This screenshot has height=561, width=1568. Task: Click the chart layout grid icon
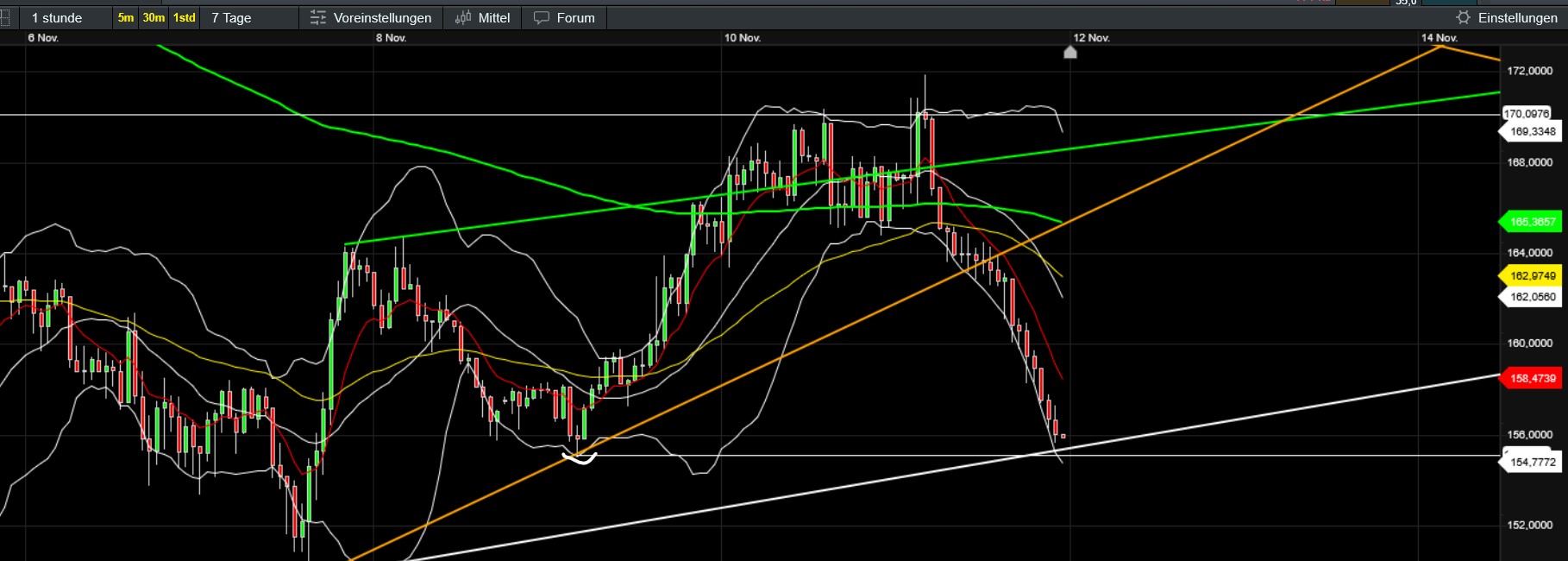pyautogui.click(x=5, y=18)
